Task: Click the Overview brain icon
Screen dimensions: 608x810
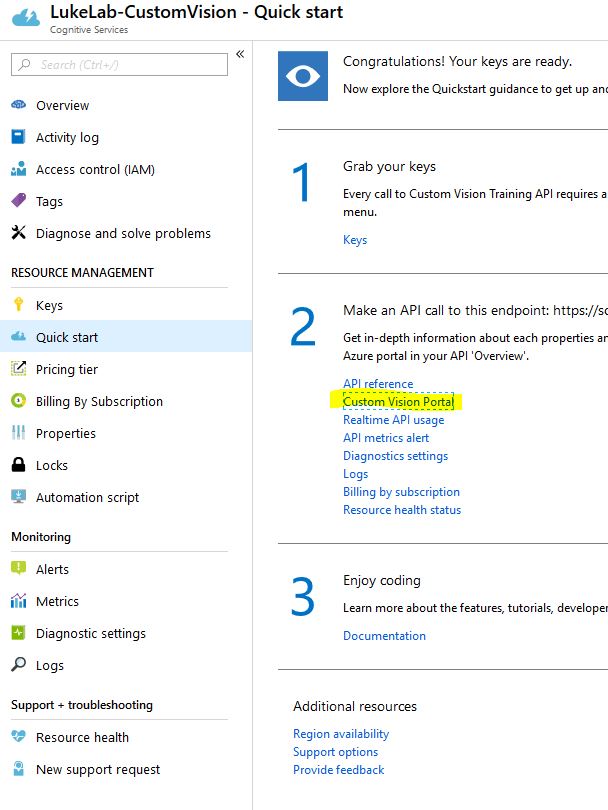Action: point(19,105)
